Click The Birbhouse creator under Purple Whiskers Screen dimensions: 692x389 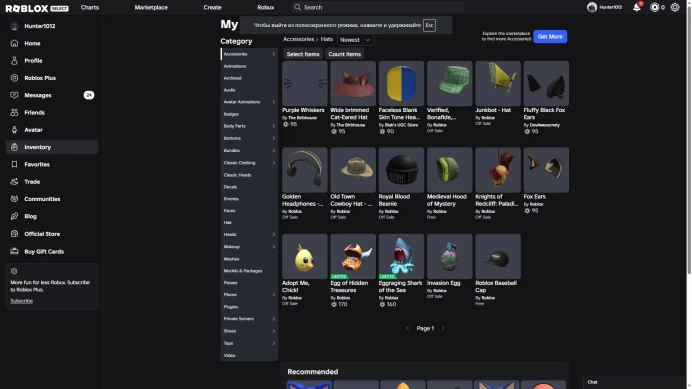point(302,118)
